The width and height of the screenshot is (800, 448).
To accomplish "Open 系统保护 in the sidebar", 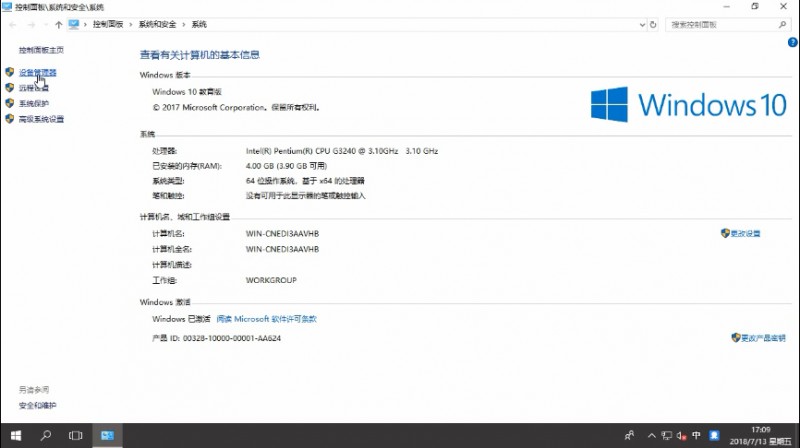I will 34,104.
